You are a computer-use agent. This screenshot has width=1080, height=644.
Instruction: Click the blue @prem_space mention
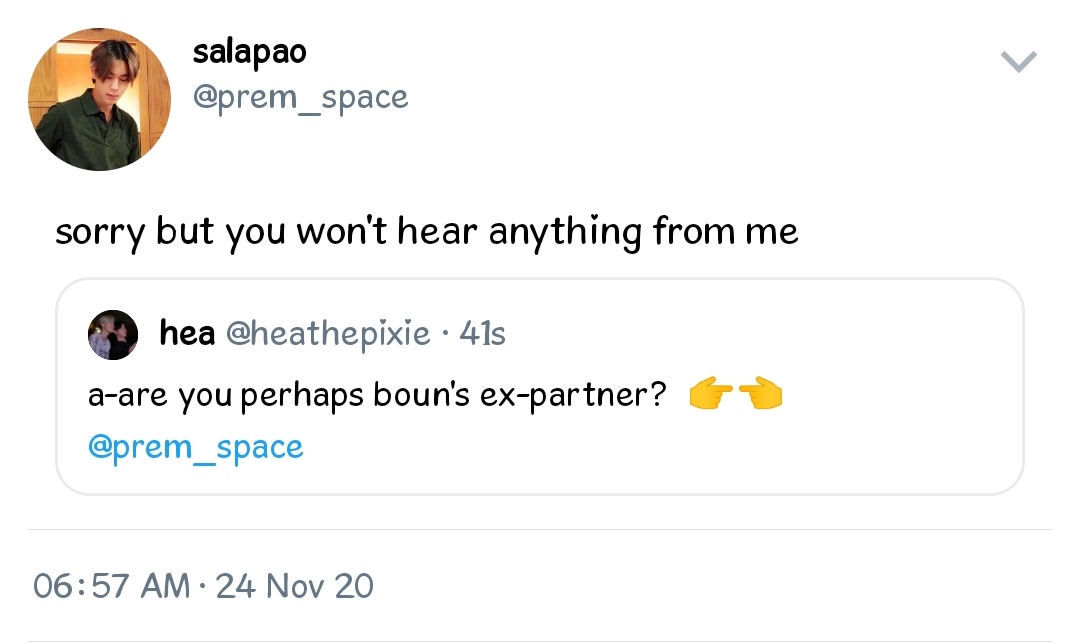196,447
